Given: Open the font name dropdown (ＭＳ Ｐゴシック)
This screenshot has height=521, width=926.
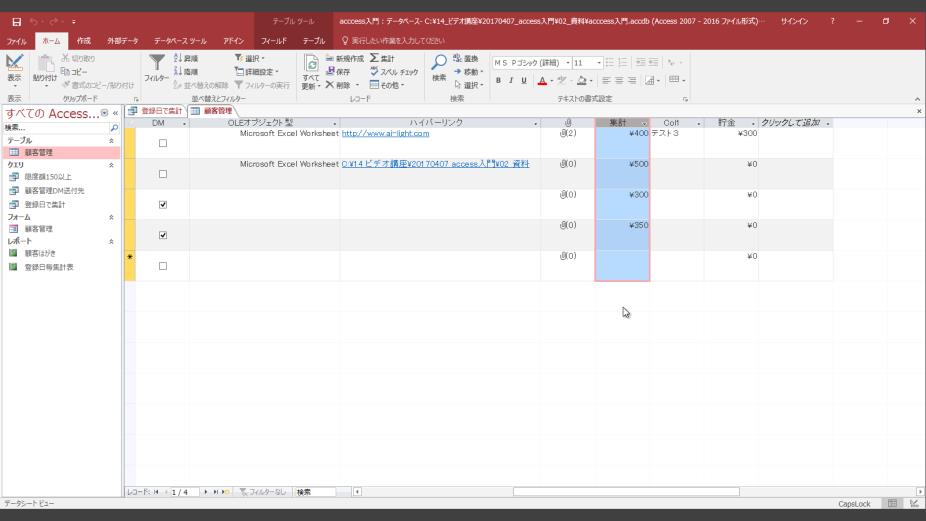Looking at the screenshot, I should pyautogui.click(x=568, y=63).
